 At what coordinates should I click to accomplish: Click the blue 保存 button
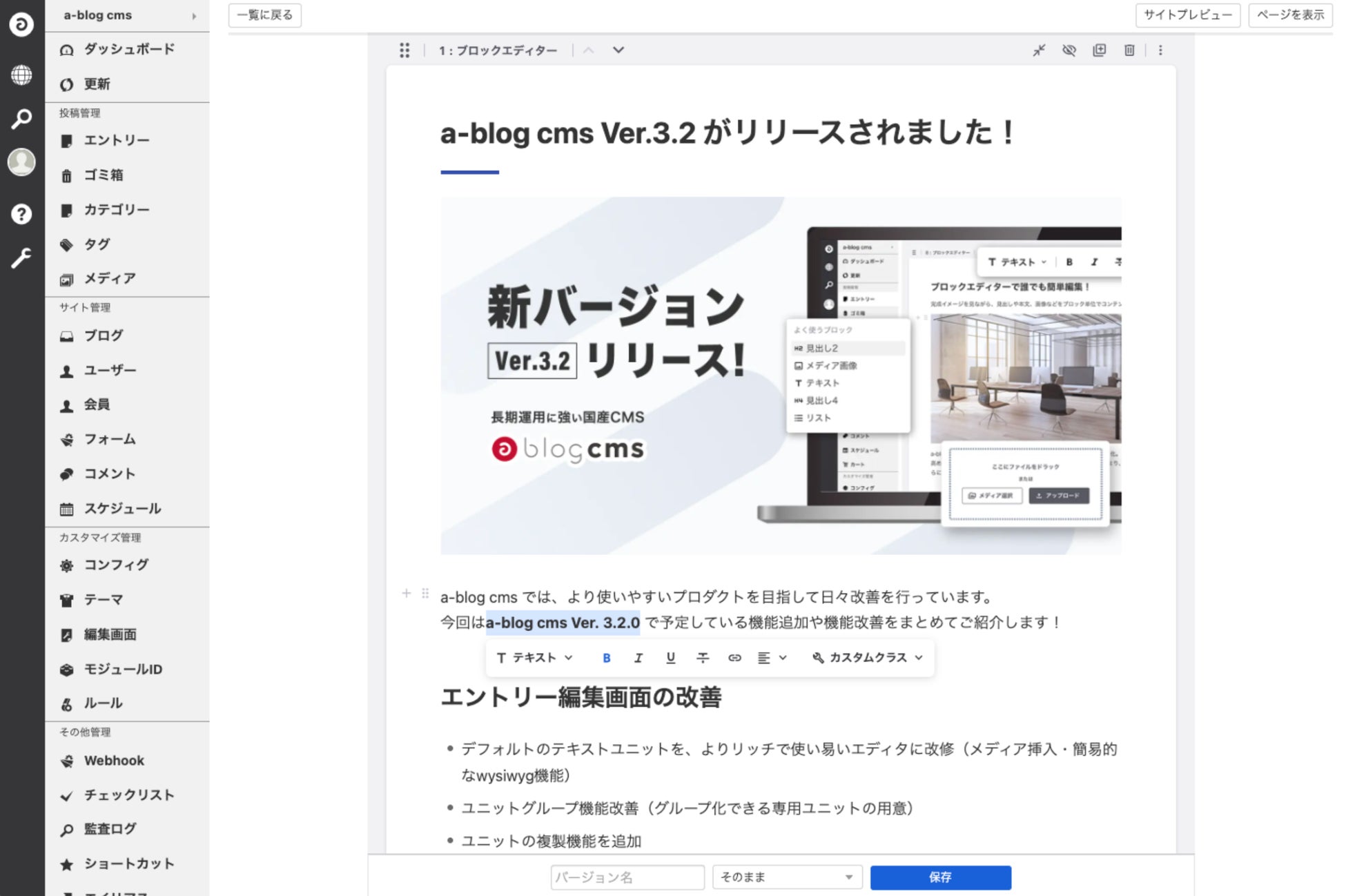[x=940, y=877]
